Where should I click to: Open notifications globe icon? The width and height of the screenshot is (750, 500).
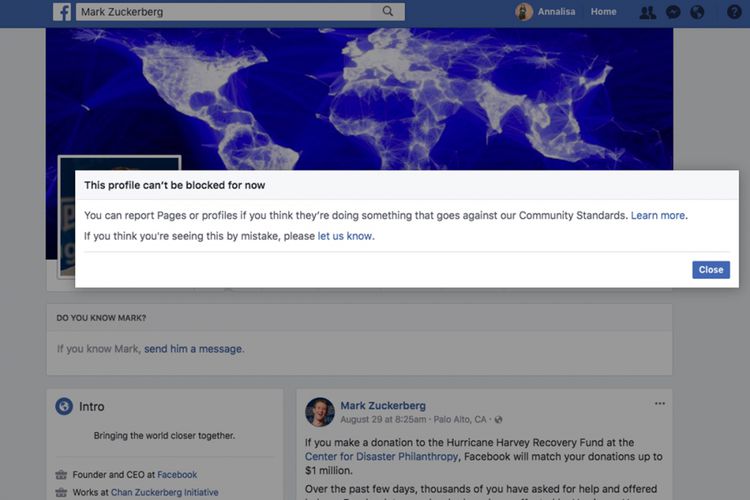coord(697,12)
